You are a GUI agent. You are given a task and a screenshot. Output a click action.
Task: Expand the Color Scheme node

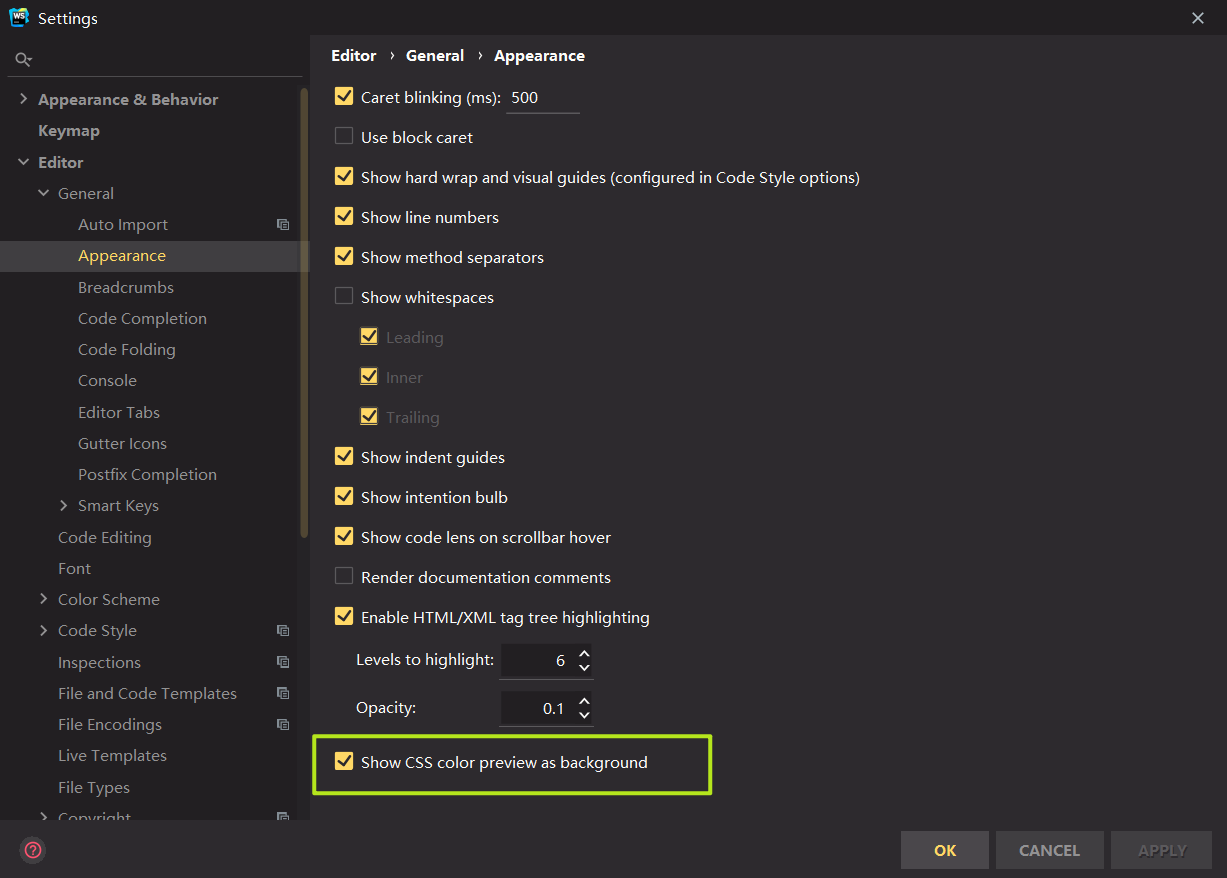(44, 599)
